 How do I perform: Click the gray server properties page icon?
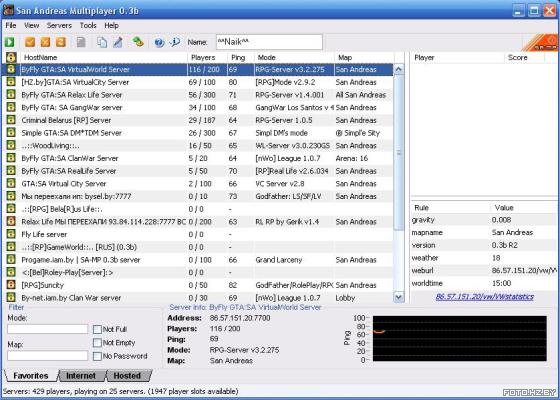pos(81,42)
